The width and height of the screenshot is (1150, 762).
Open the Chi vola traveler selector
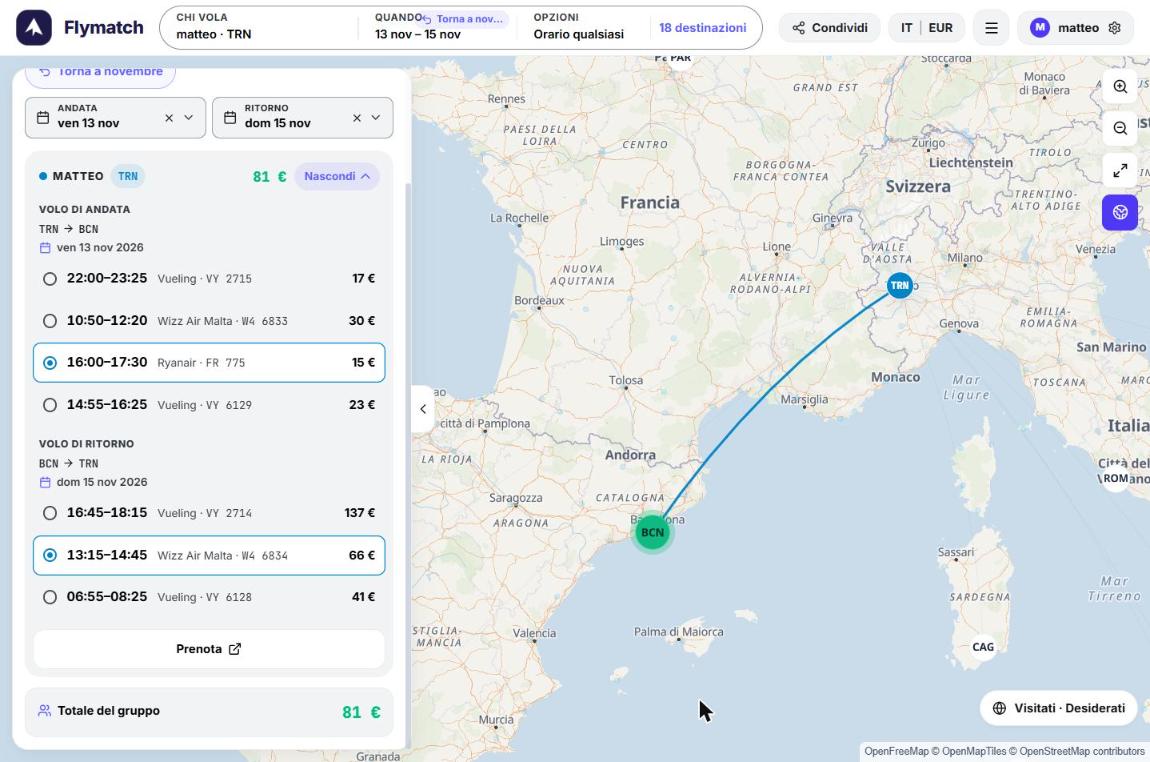260,27
